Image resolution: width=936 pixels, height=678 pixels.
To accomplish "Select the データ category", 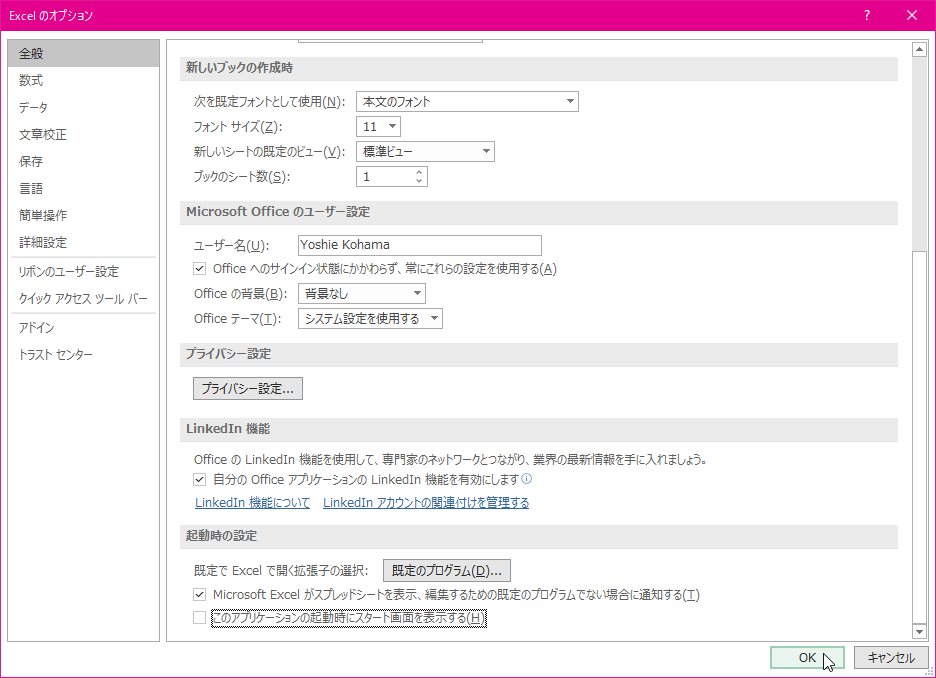I will coord(84,107).
